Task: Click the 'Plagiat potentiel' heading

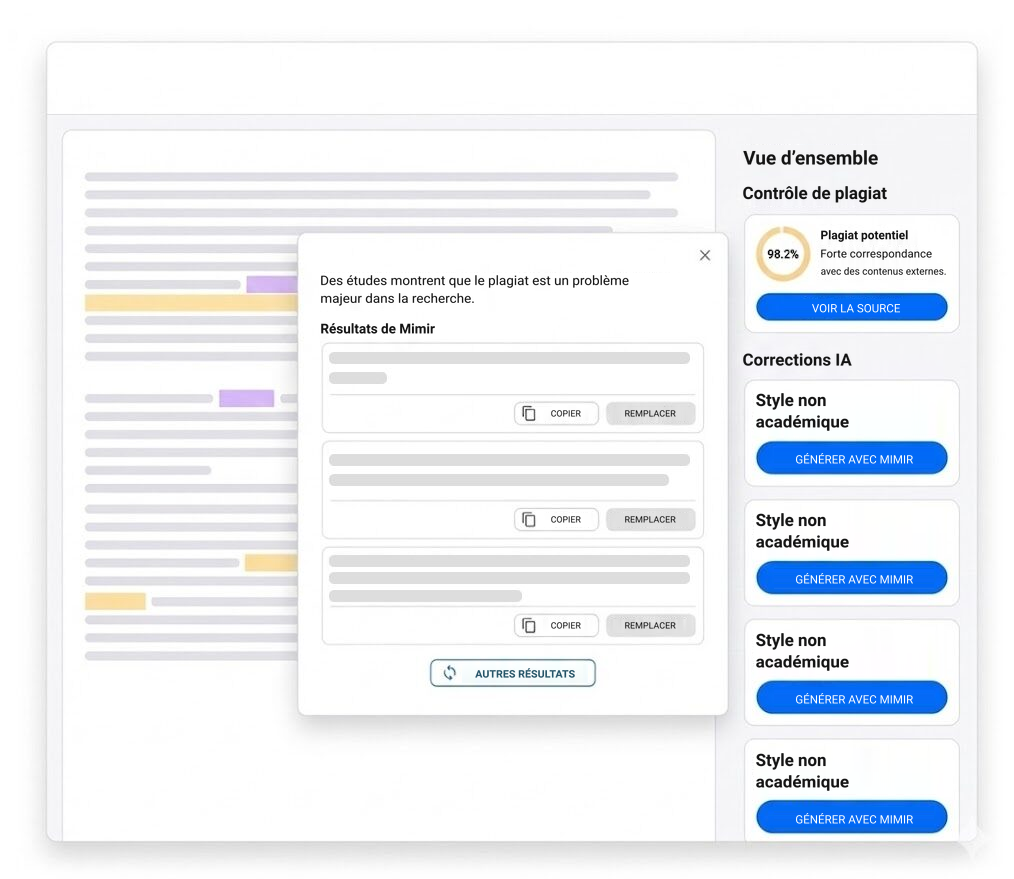Action: [864, 235]
